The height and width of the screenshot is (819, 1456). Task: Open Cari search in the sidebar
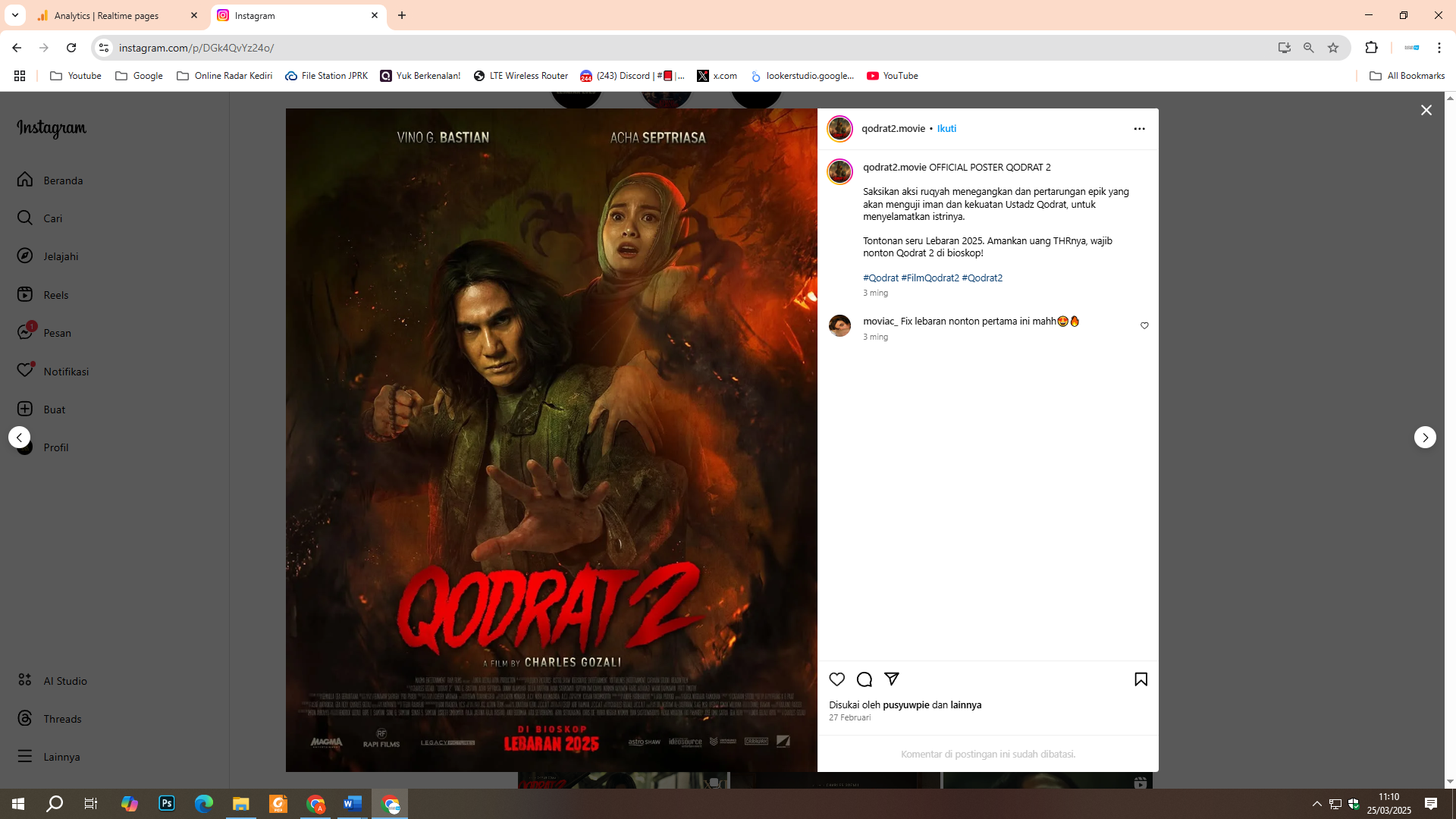click(39, 218)
